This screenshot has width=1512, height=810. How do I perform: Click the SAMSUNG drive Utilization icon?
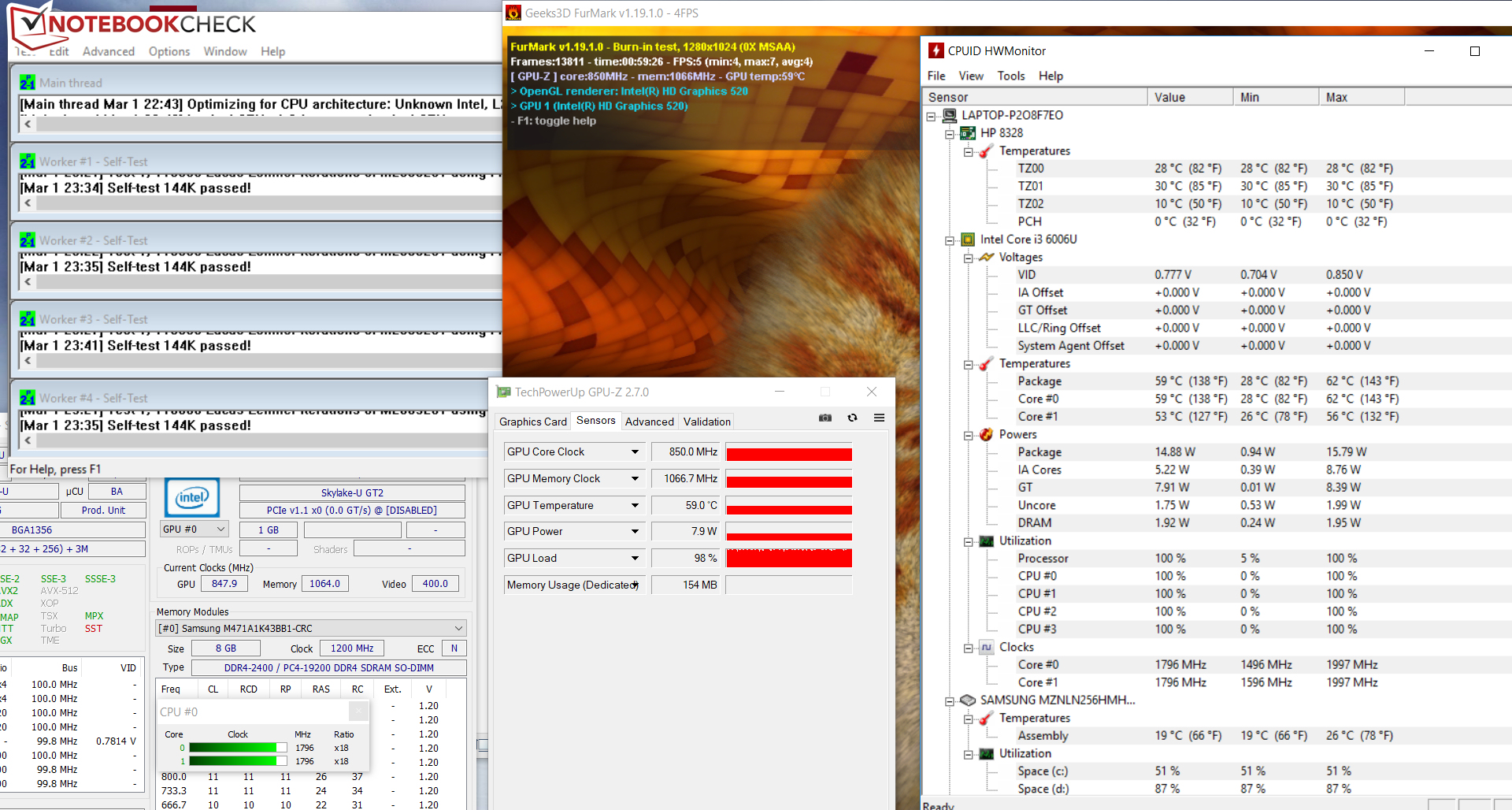click(x=986, y=753)
